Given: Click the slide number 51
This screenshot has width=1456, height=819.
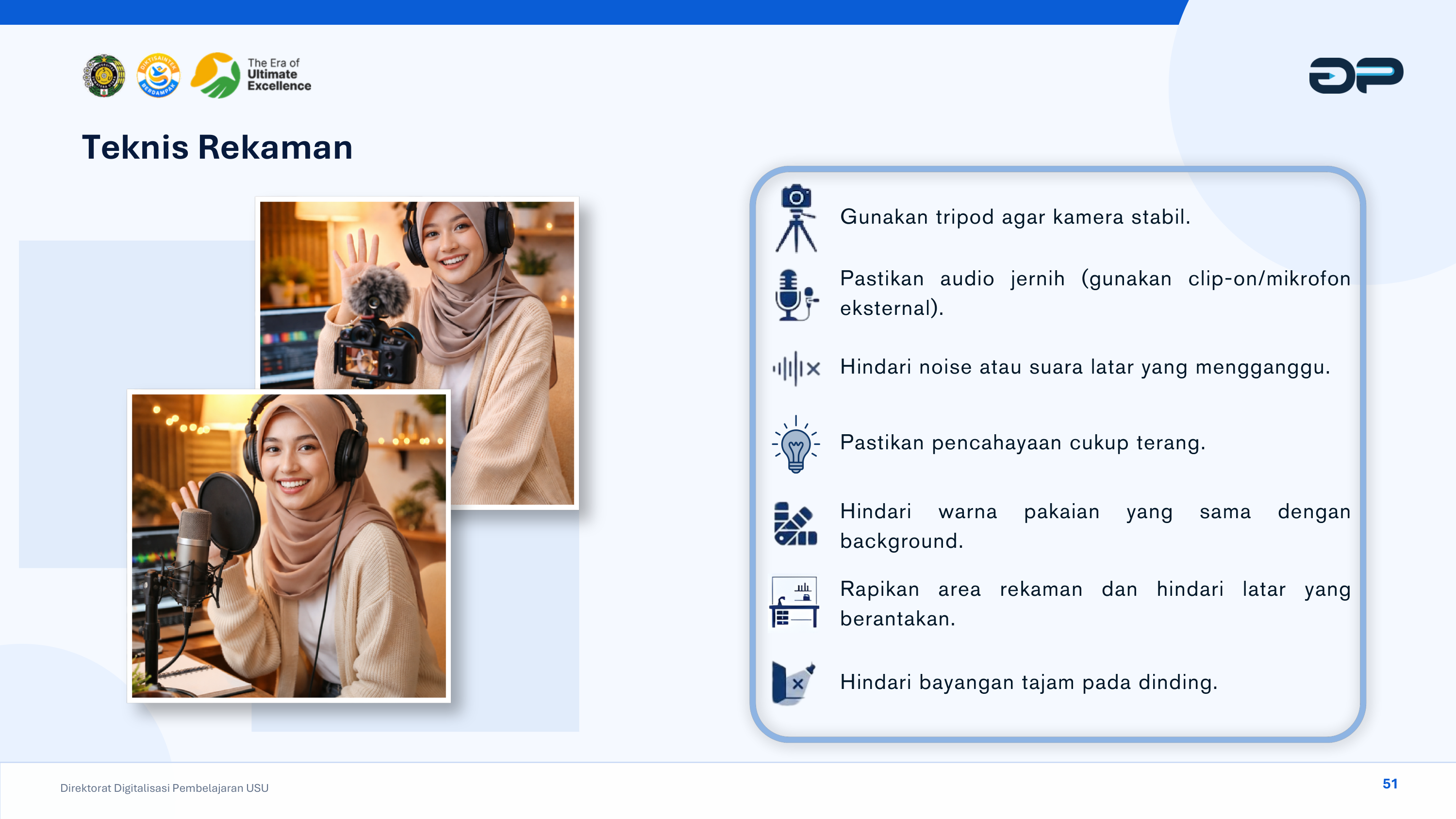Looking at the screenshot, I should [1390, 784].
